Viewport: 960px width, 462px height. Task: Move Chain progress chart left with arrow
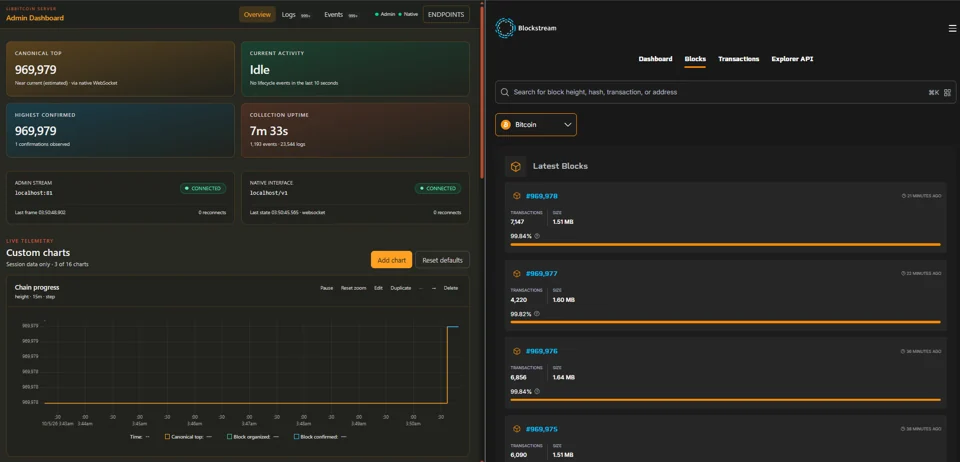tap(421, 288)
